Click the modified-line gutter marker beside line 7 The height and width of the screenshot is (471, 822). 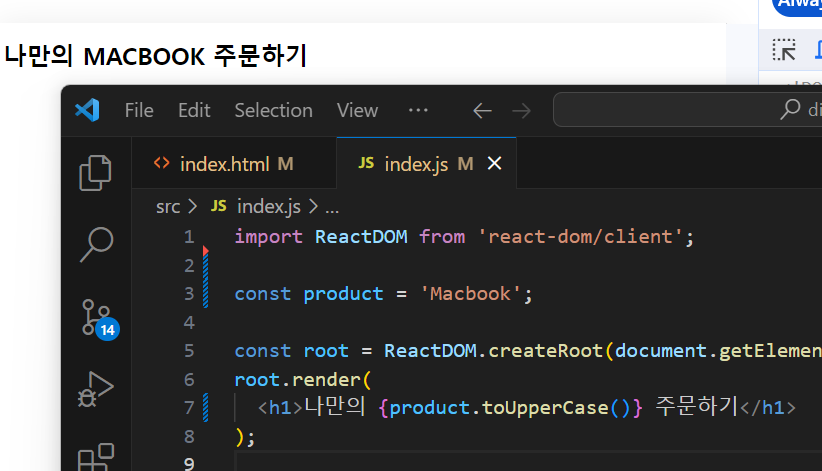pyautogui.click(x=206, y=408)
